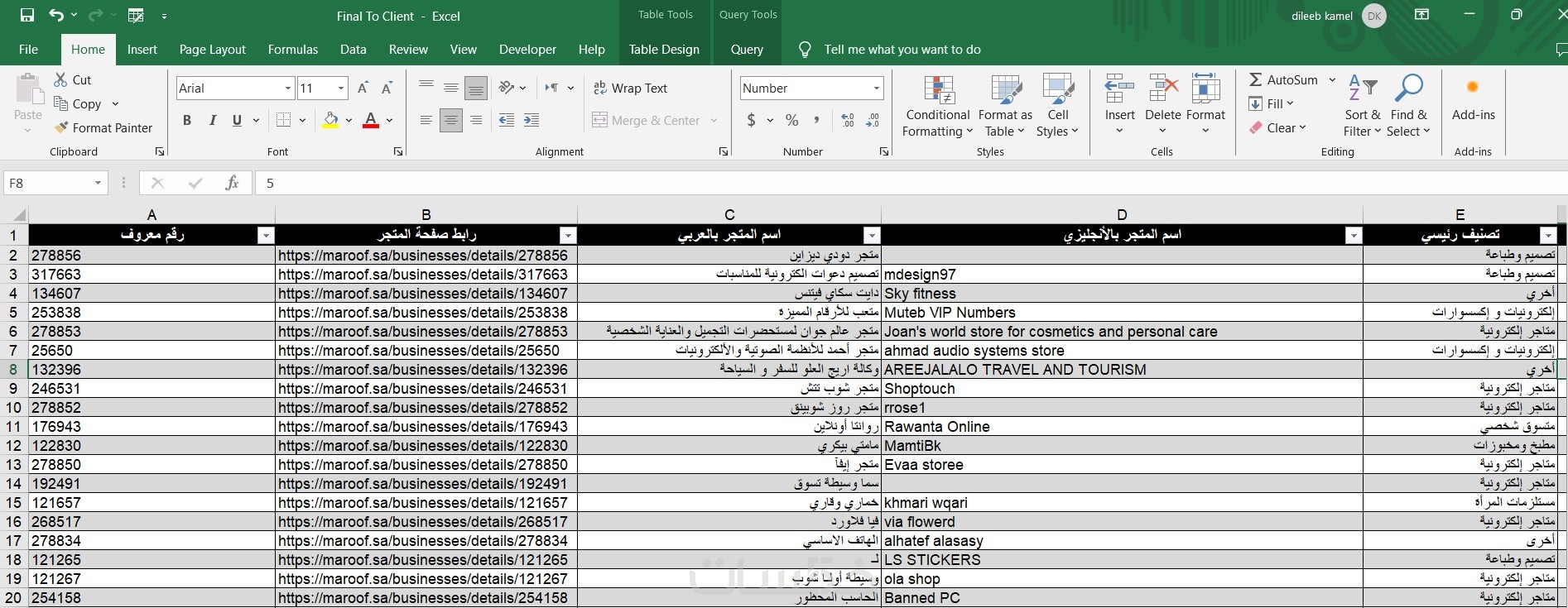The image size is (1568, 608).
Task: Bottom align the cell contents
Action: click(x=476, y=88)
